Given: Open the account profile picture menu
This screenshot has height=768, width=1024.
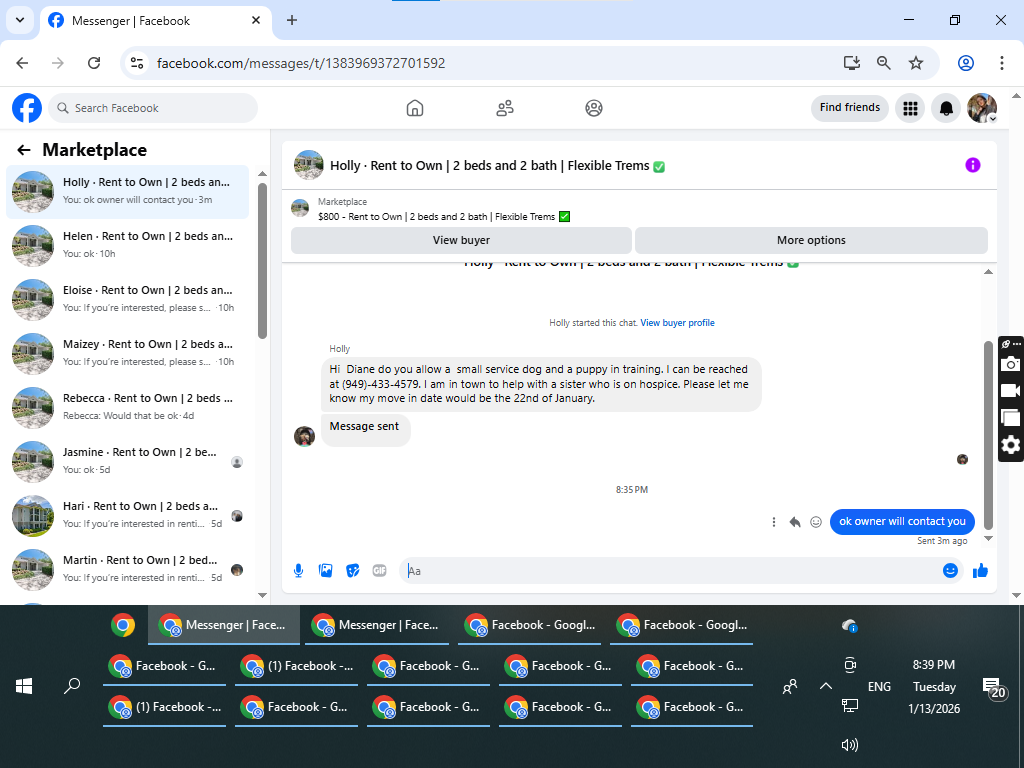Looking at the screenshot, I should coord(982,108).
